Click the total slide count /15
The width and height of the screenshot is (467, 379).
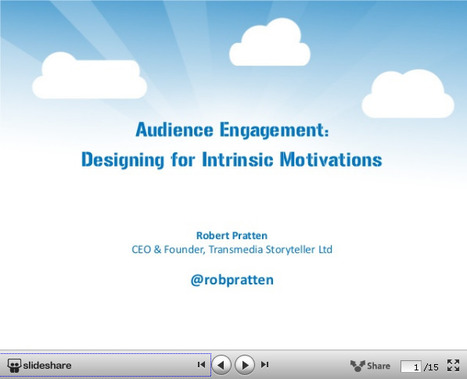click(431, 367)
